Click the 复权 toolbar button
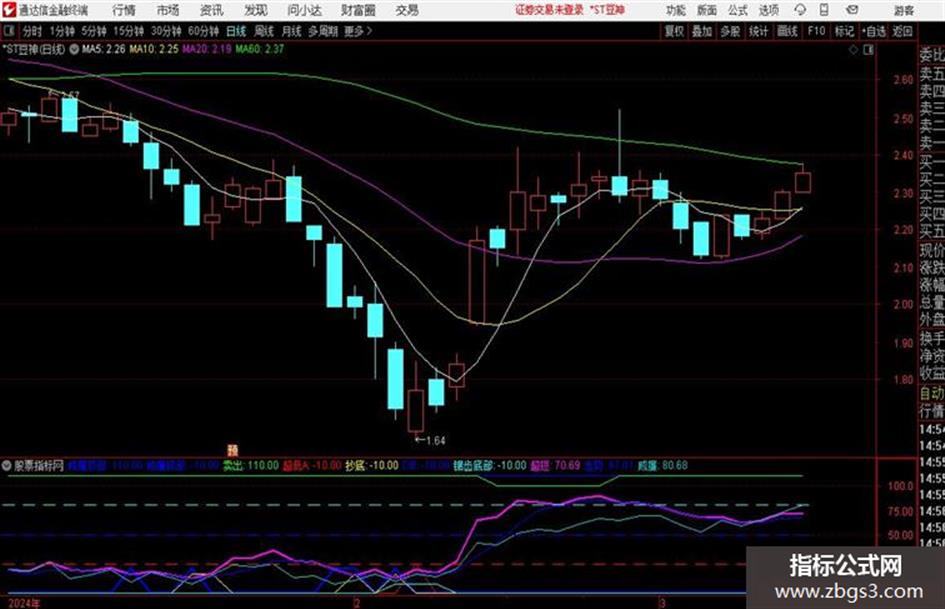This screenshot has width=945, height=609. 674,31
